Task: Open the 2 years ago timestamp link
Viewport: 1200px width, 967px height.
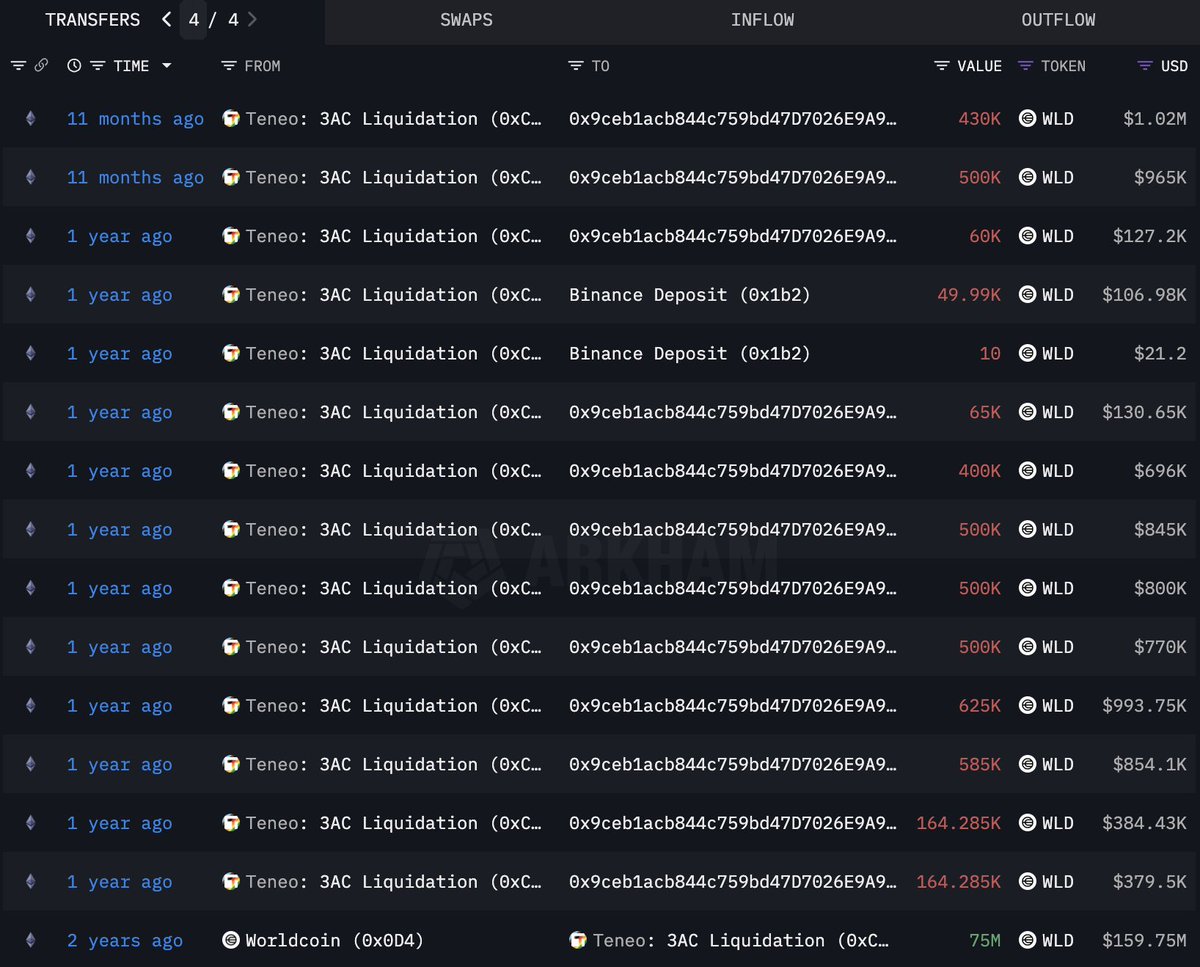Action: pos(125,941)
